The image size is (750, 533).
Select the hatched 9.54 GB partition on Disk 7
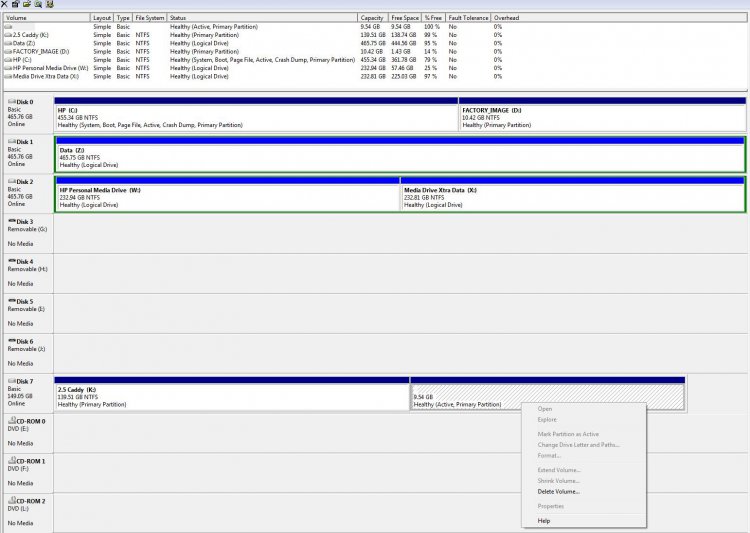[548, 393]
